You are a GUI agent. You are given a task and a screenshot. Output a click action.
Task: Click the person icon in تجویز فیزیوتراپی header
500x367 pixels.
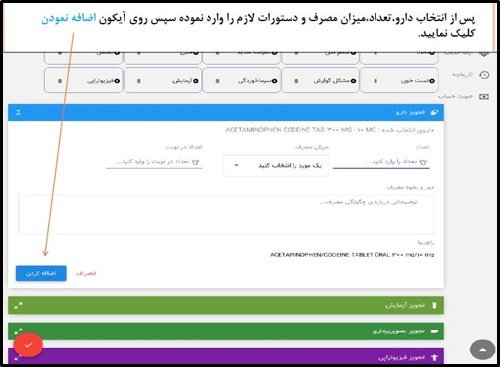coord(434,357)
